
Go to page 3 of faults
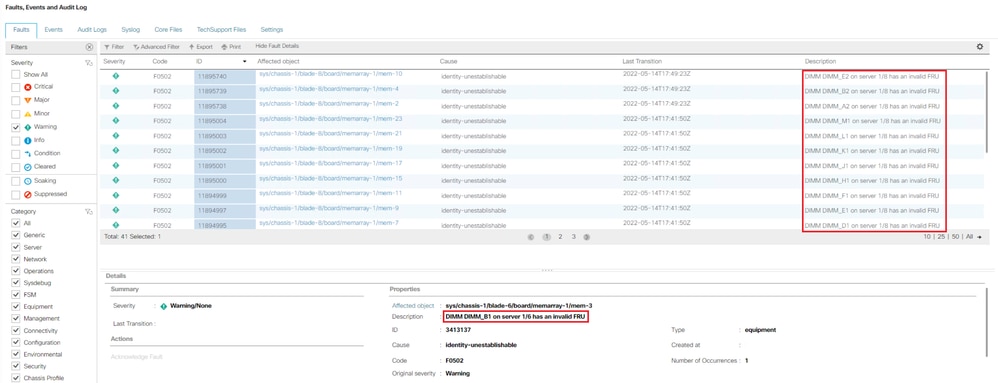(573, 237)
